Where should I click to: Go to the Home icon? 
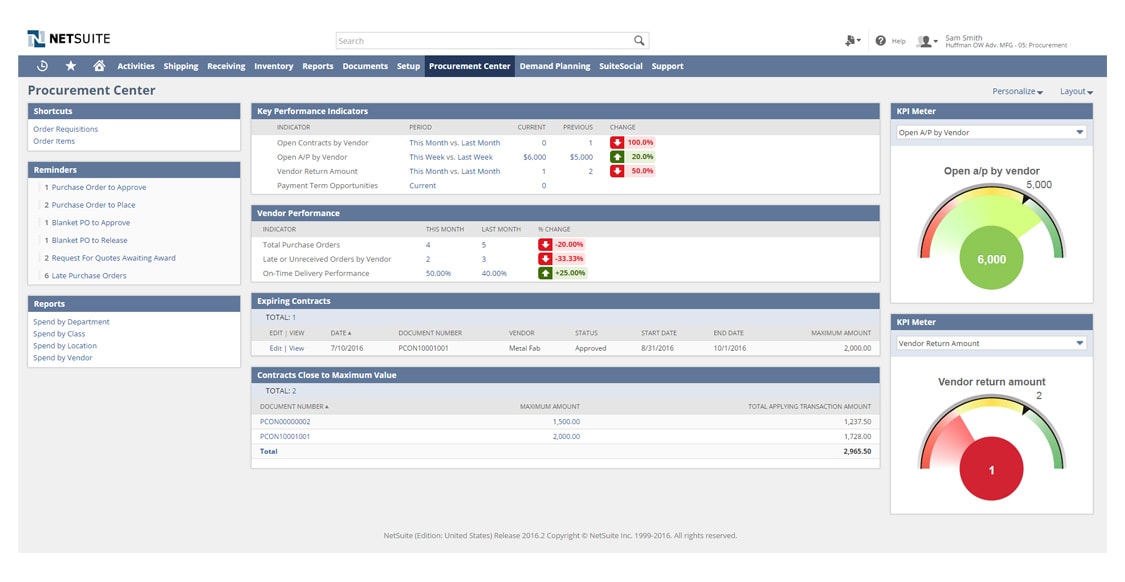(99, 66)
